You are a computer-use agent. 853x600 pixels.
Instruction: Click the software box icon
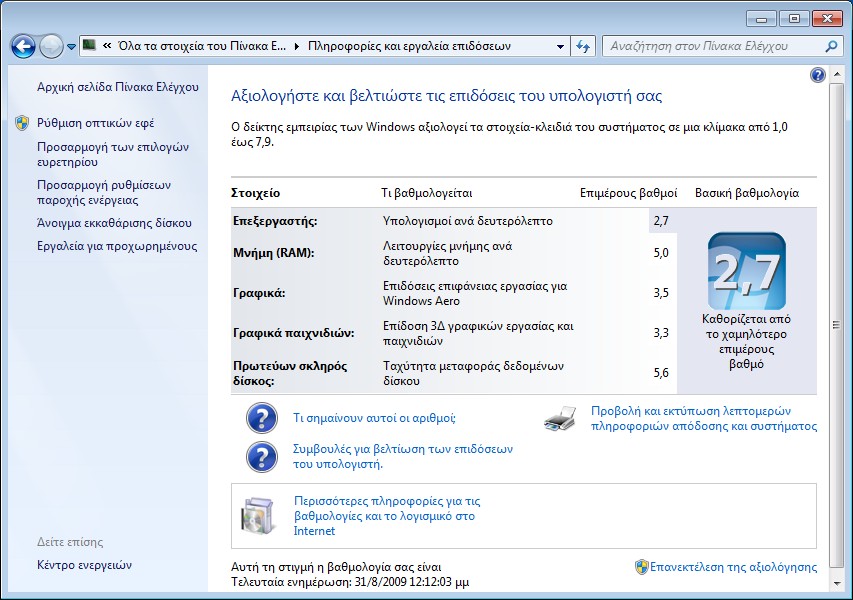point(257,515)
